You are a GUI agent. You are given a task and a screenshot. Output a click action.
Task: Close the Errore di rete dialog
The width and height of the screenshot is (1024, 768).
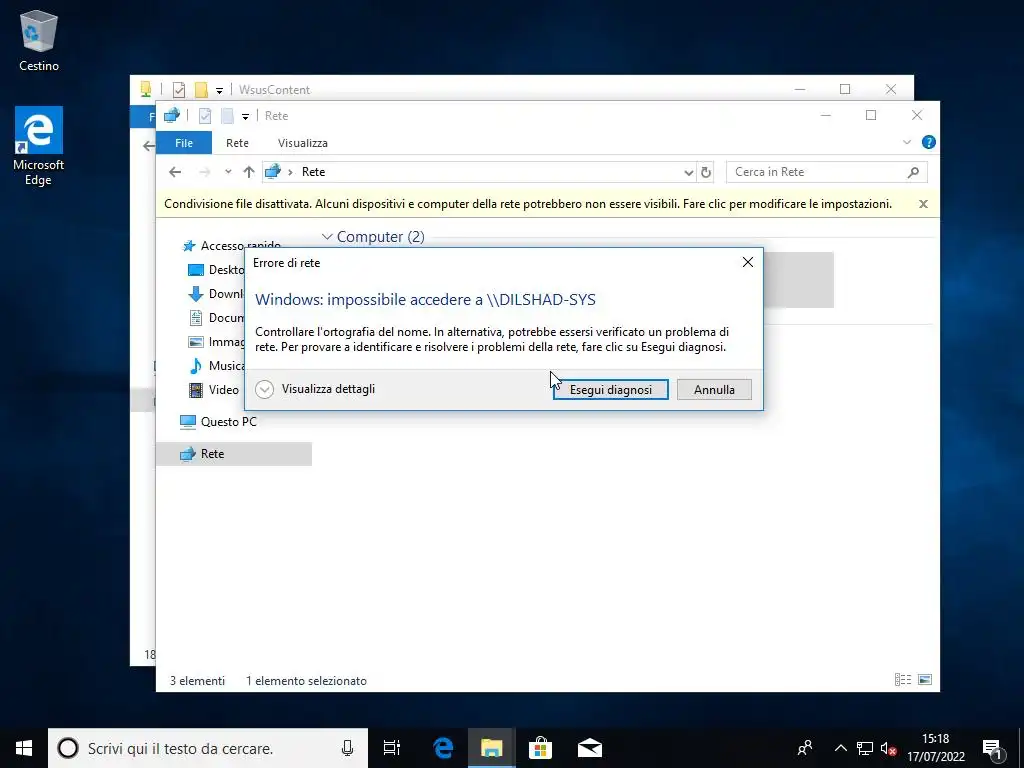tap(748, 262)
